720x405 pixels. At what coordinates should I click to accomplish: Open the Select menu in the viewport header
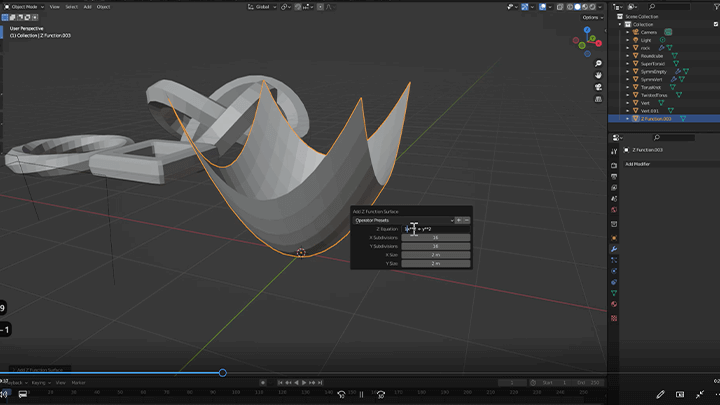point(71,7)
